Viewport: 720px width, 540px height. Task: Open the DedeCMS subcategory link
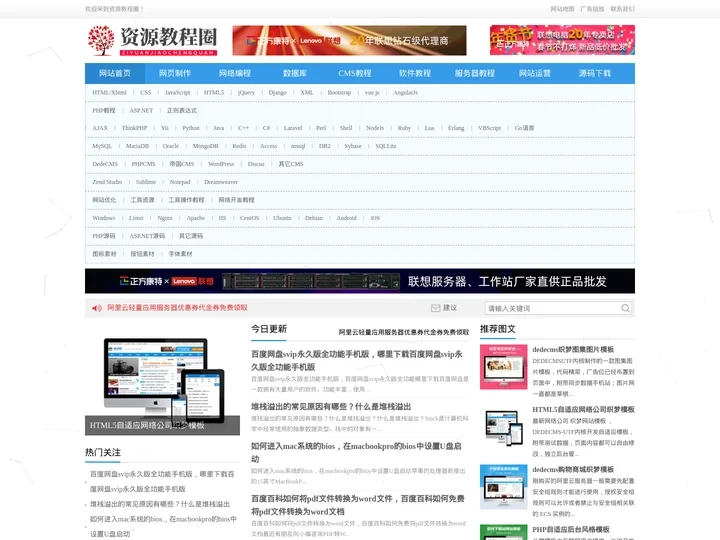click(x=105, y=164)
